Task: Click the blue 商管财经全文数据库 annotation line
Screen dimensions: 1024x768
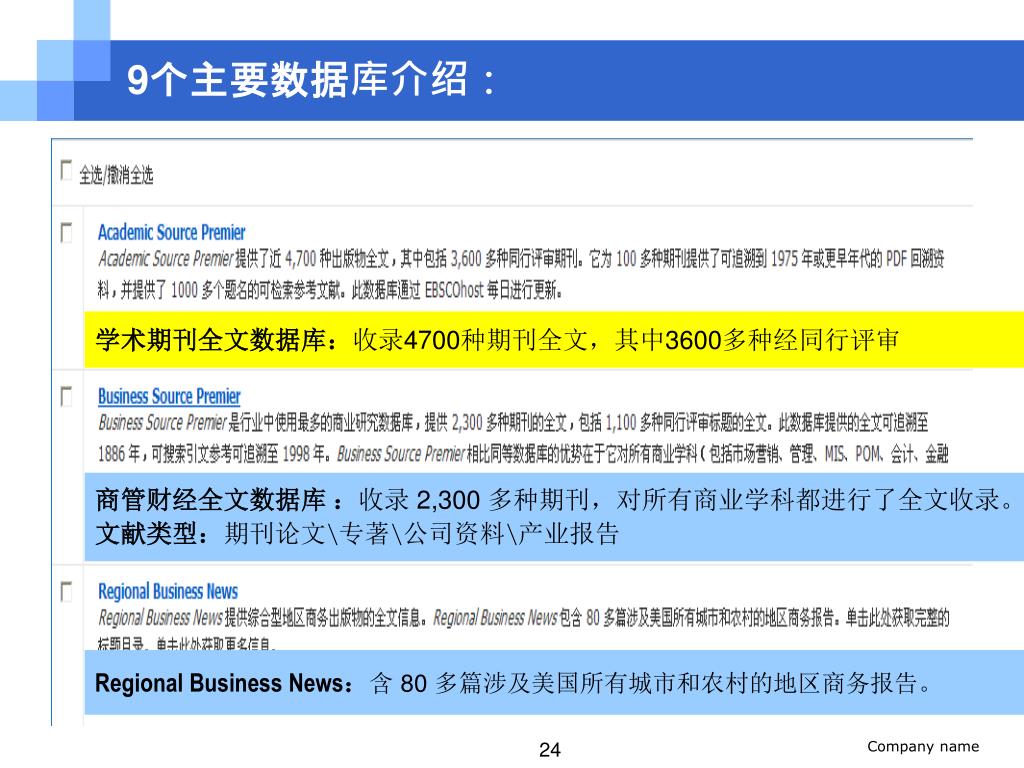Action: 554,500
